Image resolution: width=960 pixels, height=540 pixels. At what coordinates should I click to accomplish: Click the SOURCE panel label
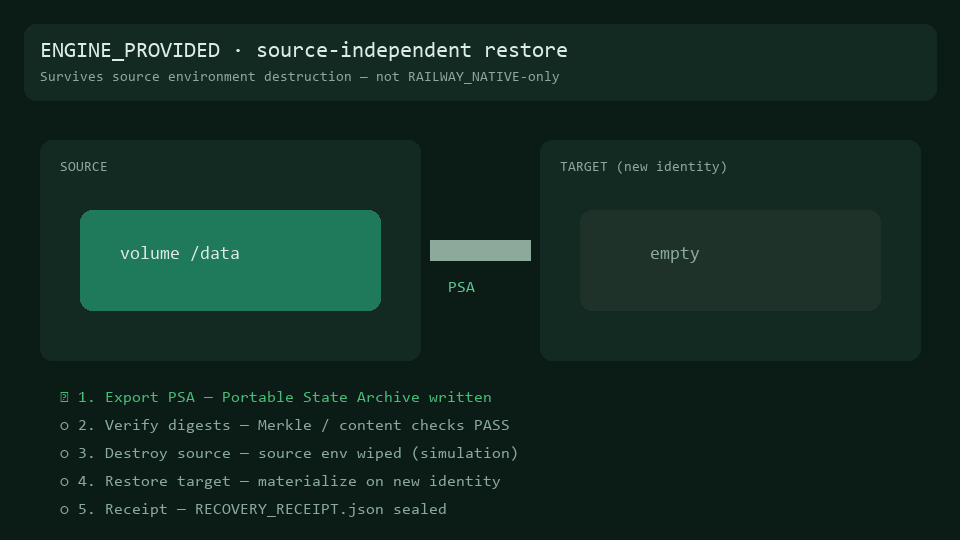coord(83,167)
